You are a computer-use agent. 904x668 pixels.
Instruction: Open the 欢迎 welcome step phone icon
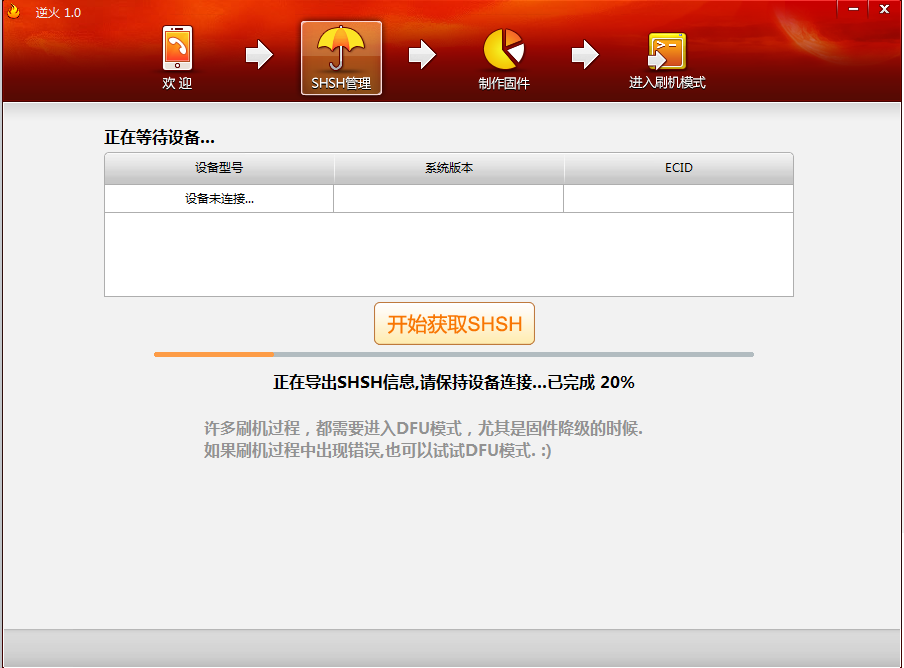177,58
